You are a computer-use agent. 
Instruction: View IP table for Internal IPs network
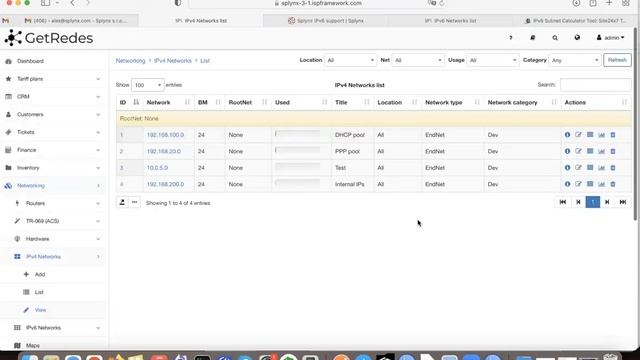point(590,184)
